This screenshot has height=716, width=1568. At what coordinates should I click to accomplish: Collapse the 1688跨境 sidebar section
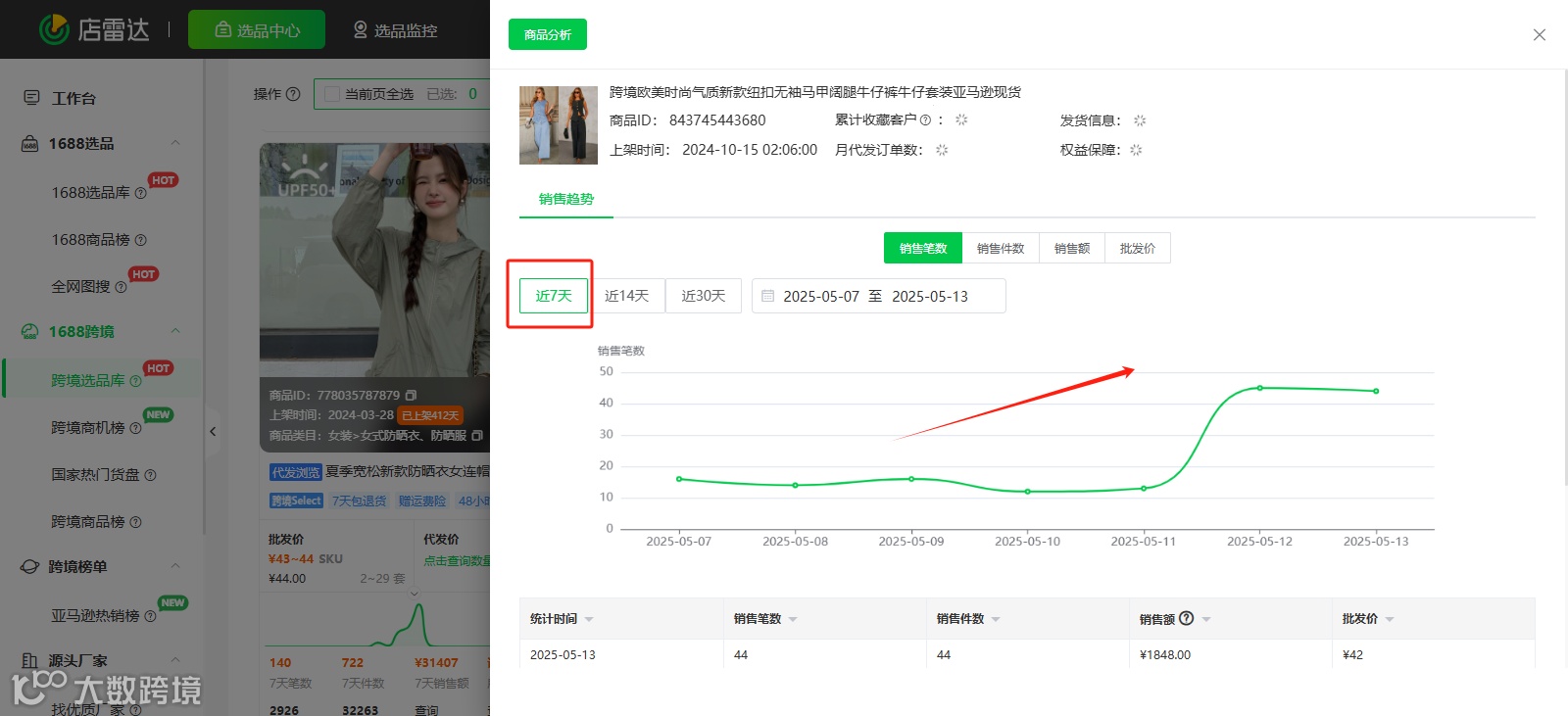click(x=175, y=331)
